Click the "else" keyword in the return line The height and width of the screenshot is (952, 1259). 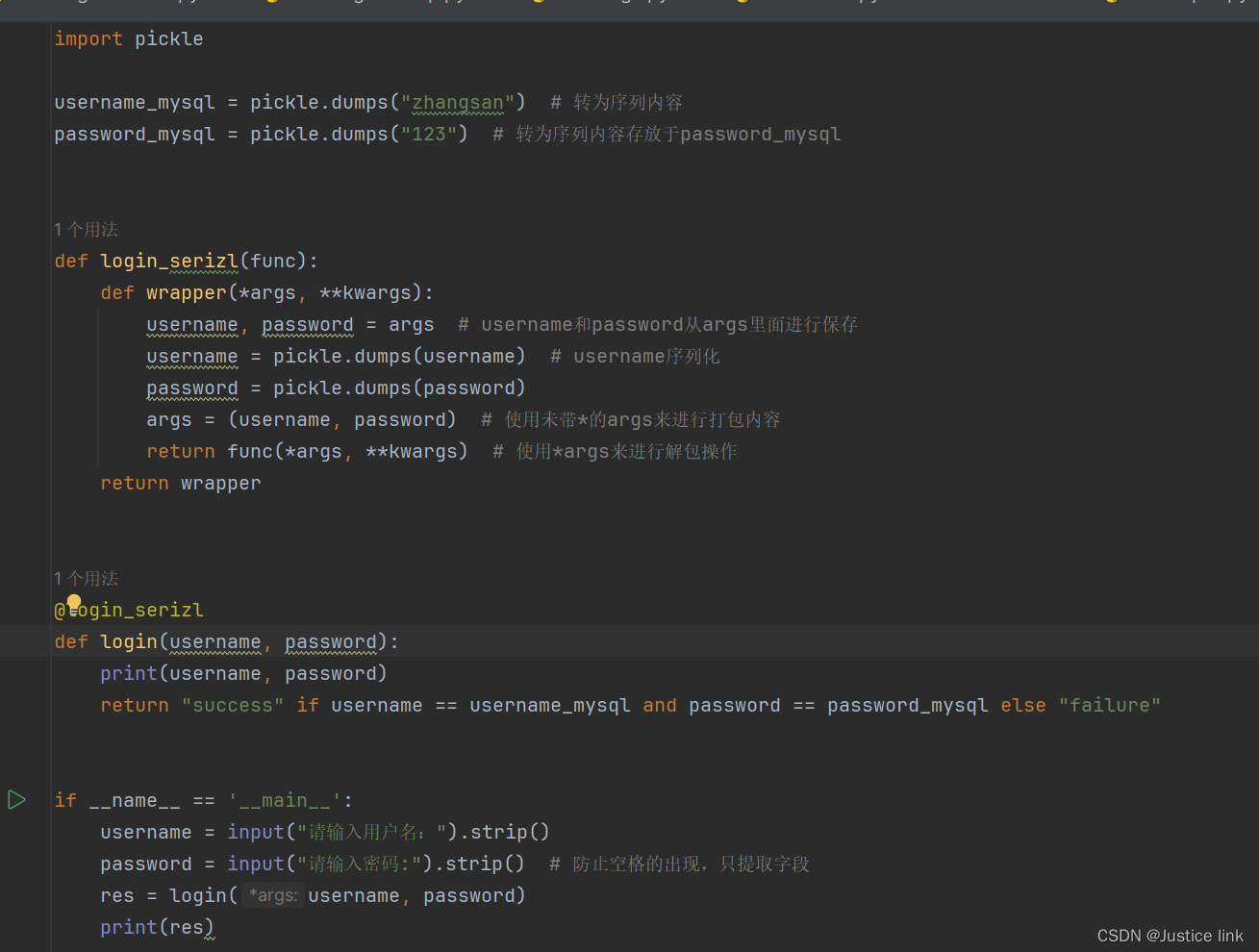click(1023, 705)
